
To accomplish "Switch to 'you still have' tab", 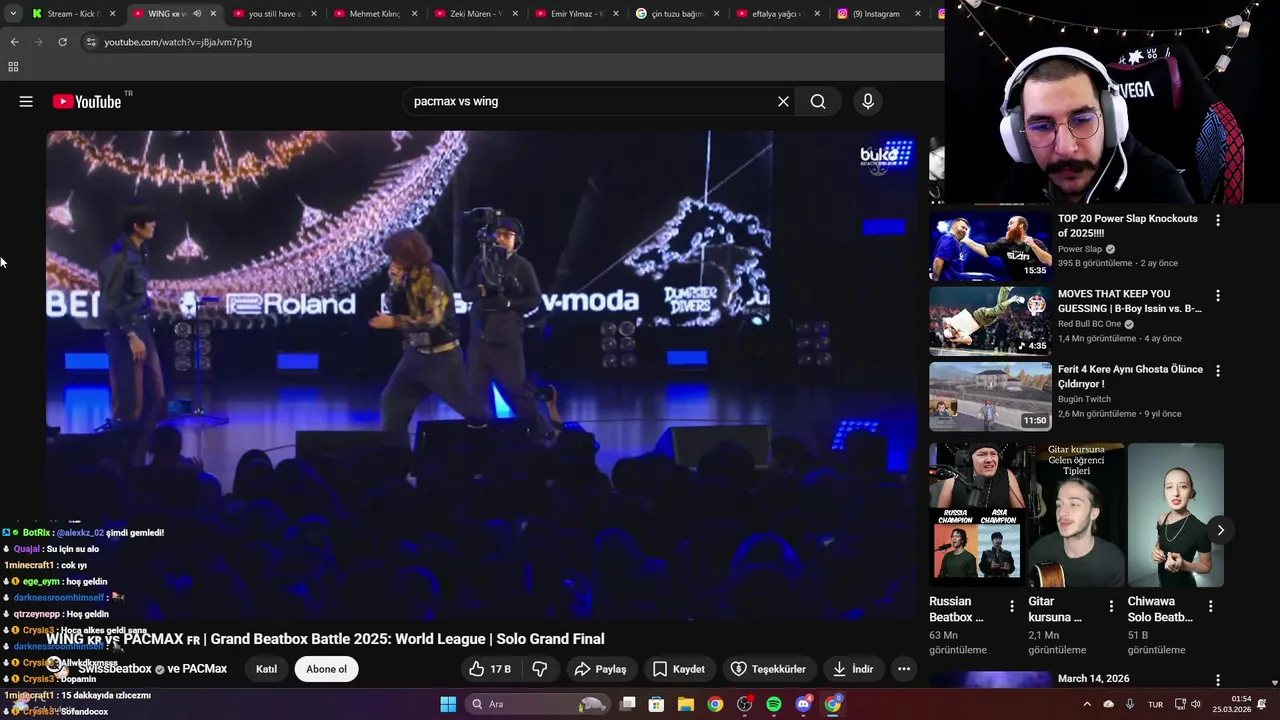I will (274, 14).
